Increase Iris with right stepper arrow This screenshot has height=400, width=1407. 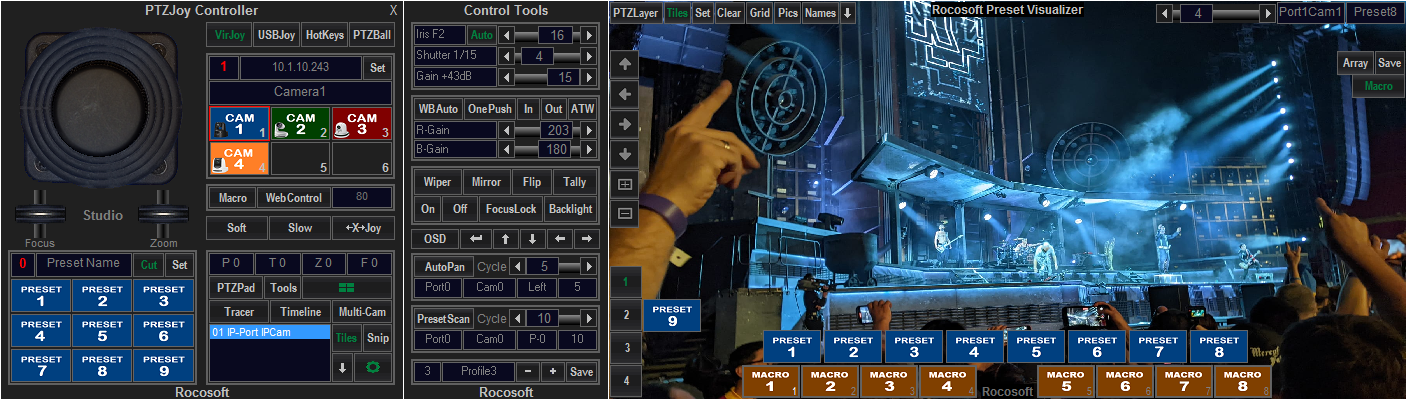pos(591,35)
